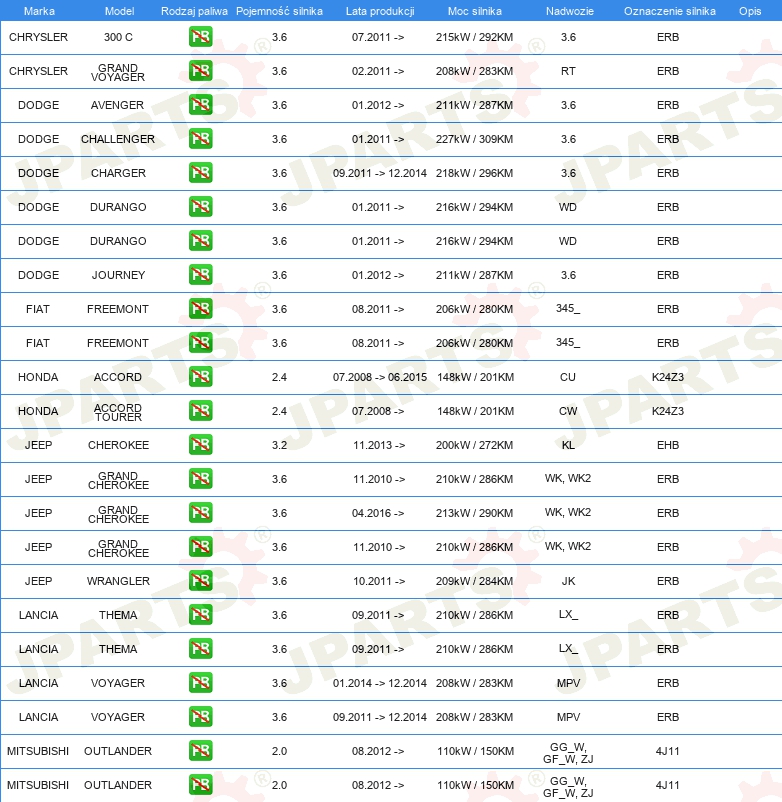Click the Oznaczenie silnika column header

point(669,11)
